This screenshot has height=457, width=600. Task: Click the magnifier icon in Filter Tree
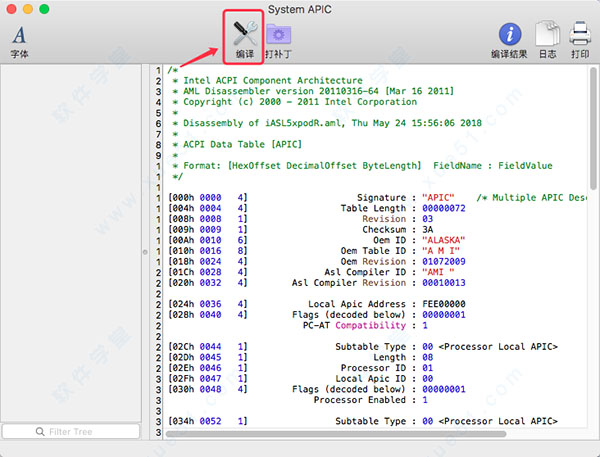[x=40, y=432]
